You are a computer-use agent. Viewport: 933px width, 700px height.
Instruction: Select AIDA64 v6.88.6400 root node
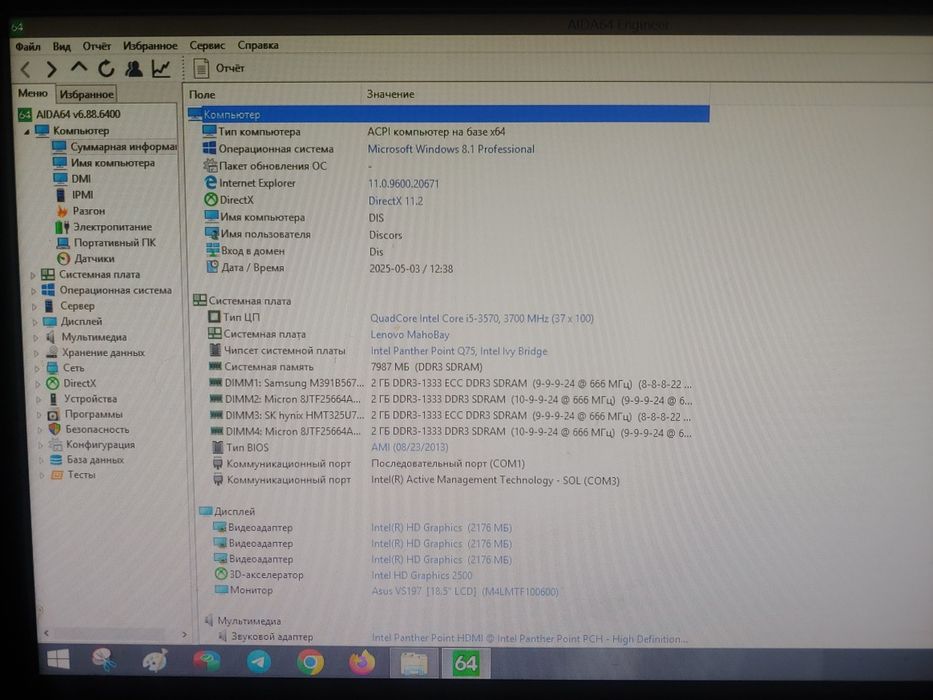click(70, 114)
